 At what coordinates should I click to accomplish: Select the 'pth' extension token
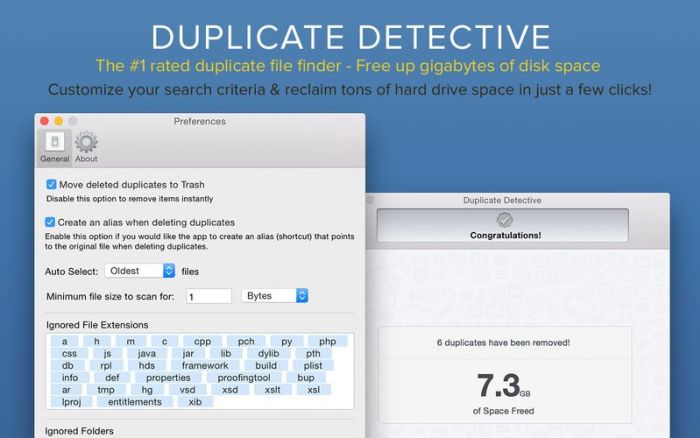coord(313,353)
